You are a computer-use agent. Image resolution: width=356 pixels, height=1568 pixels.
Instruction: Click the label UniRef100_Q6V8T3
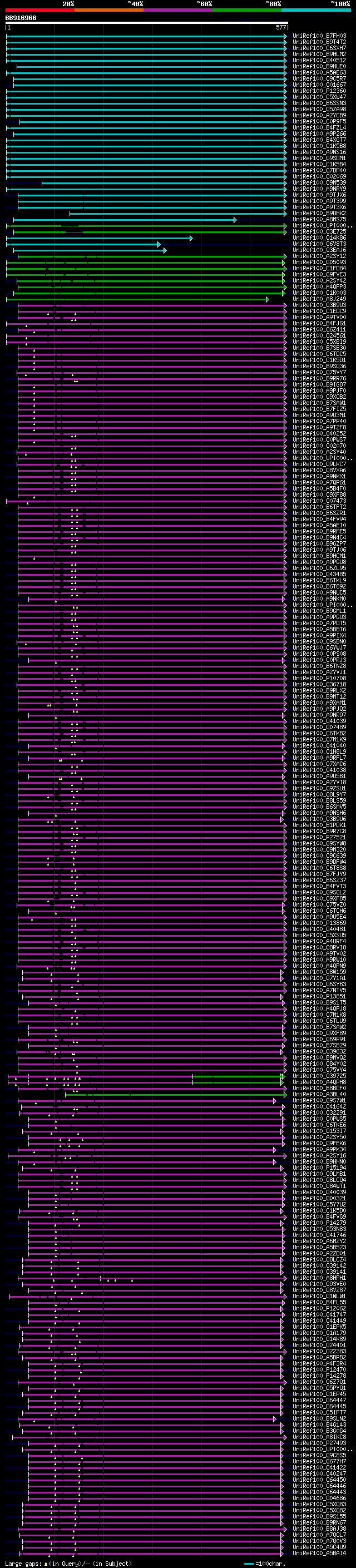click(319, 244)
